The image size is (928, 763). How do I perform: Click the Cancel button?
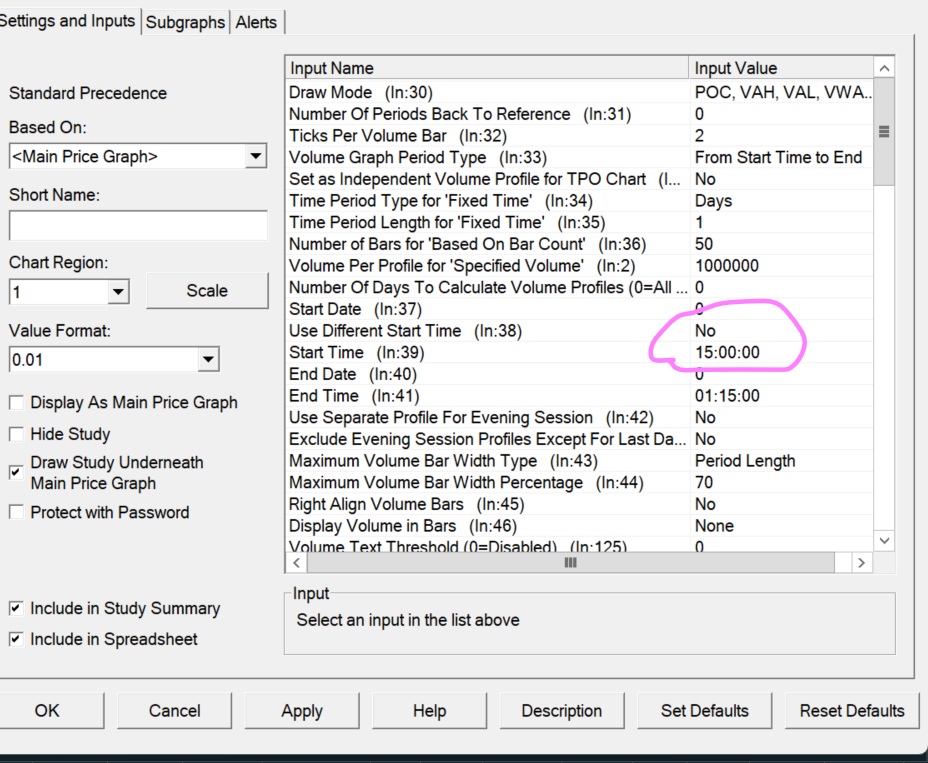pos(175,710)
